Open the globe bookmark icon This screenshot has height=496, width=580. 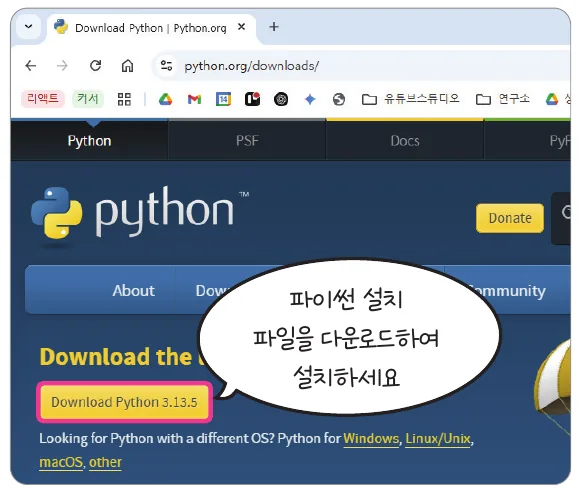click(339, 99)
